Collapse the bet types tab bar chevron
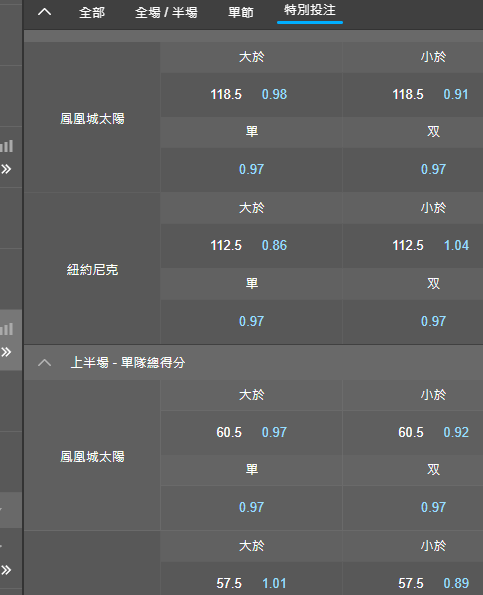This screenshot has height=595, width=483. 44,12
